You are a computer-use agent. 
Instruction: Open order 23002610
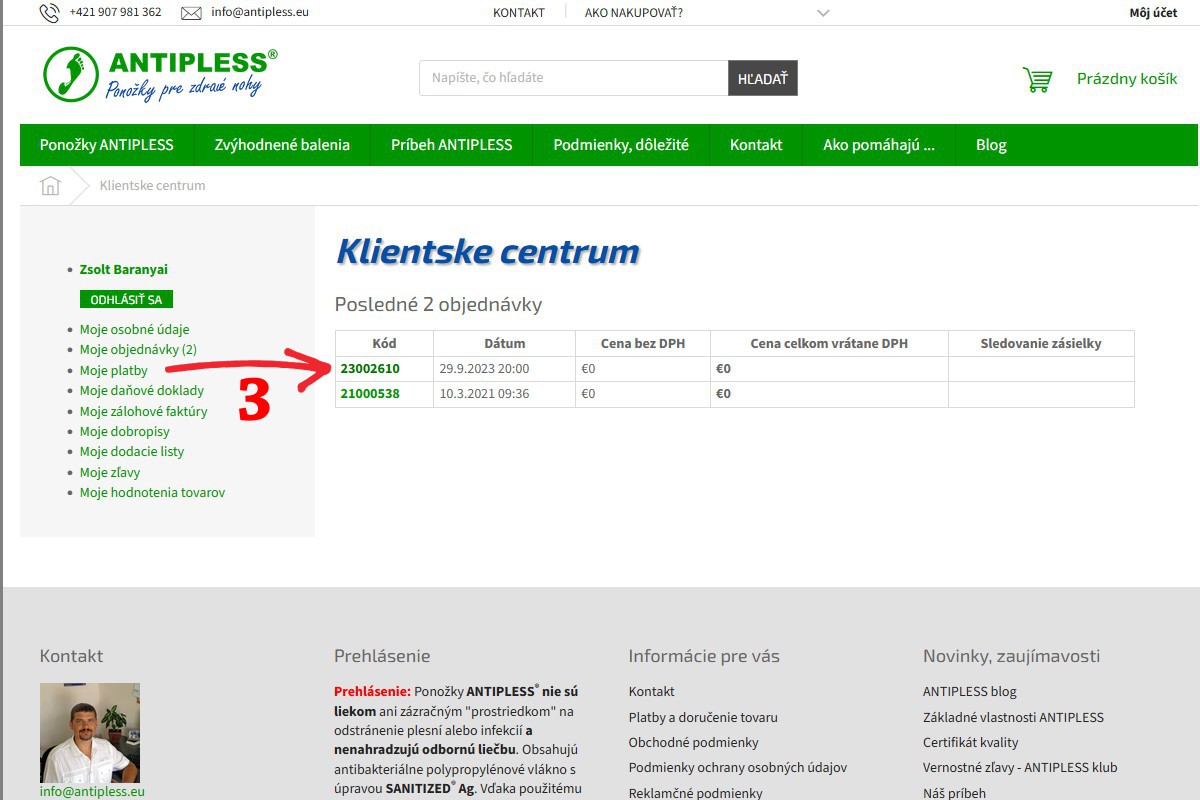370,369
